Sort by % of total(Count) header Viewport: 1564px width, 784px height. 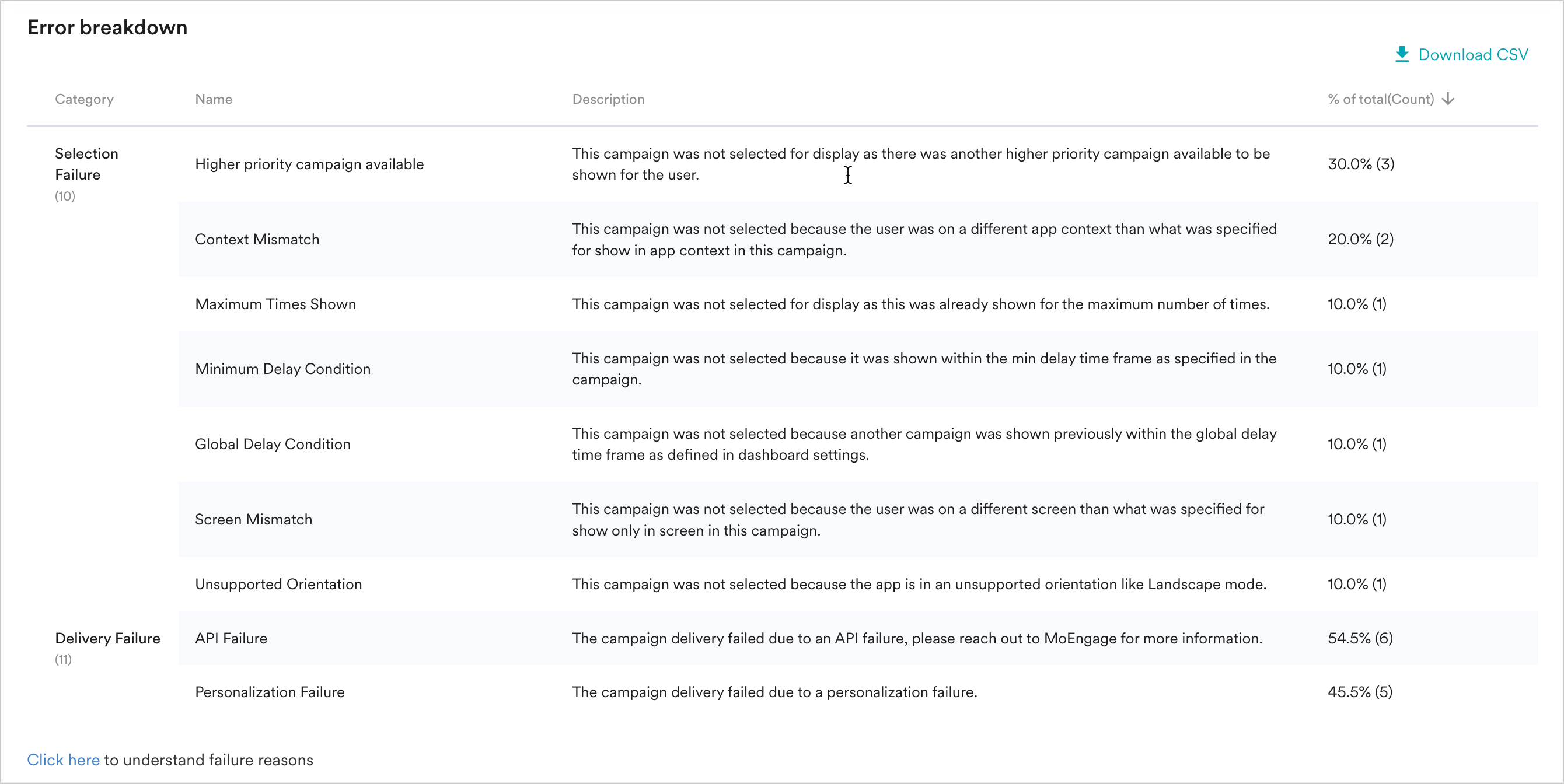click(x=1380, y=99)
